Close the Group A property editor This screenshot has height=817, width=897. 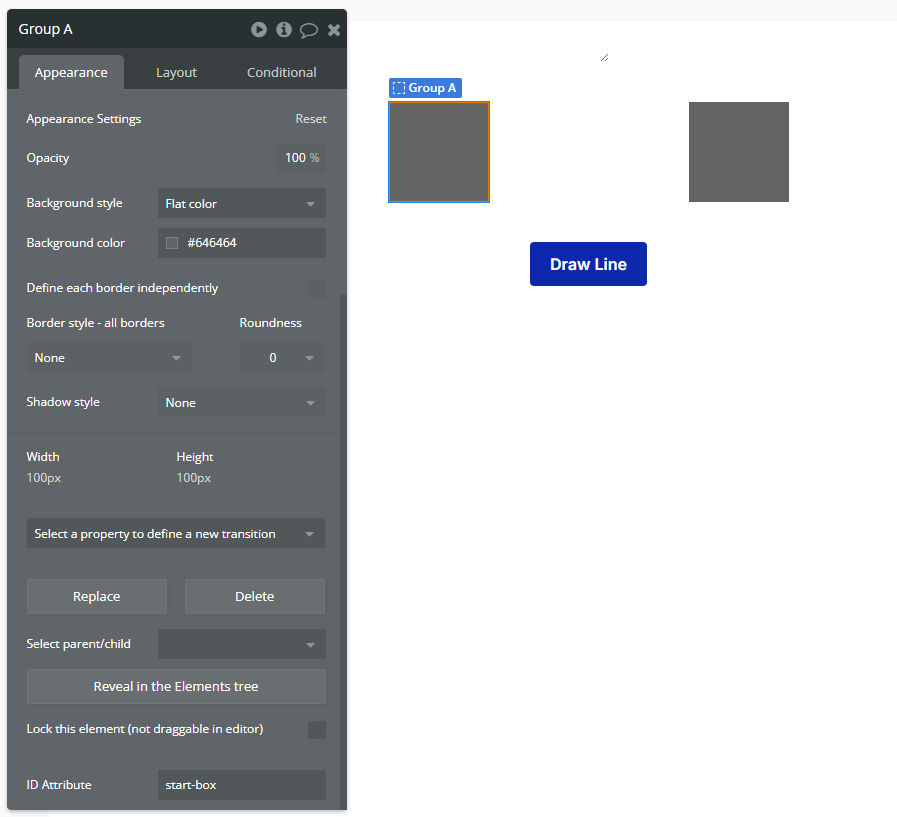click(x=334, y=30)
